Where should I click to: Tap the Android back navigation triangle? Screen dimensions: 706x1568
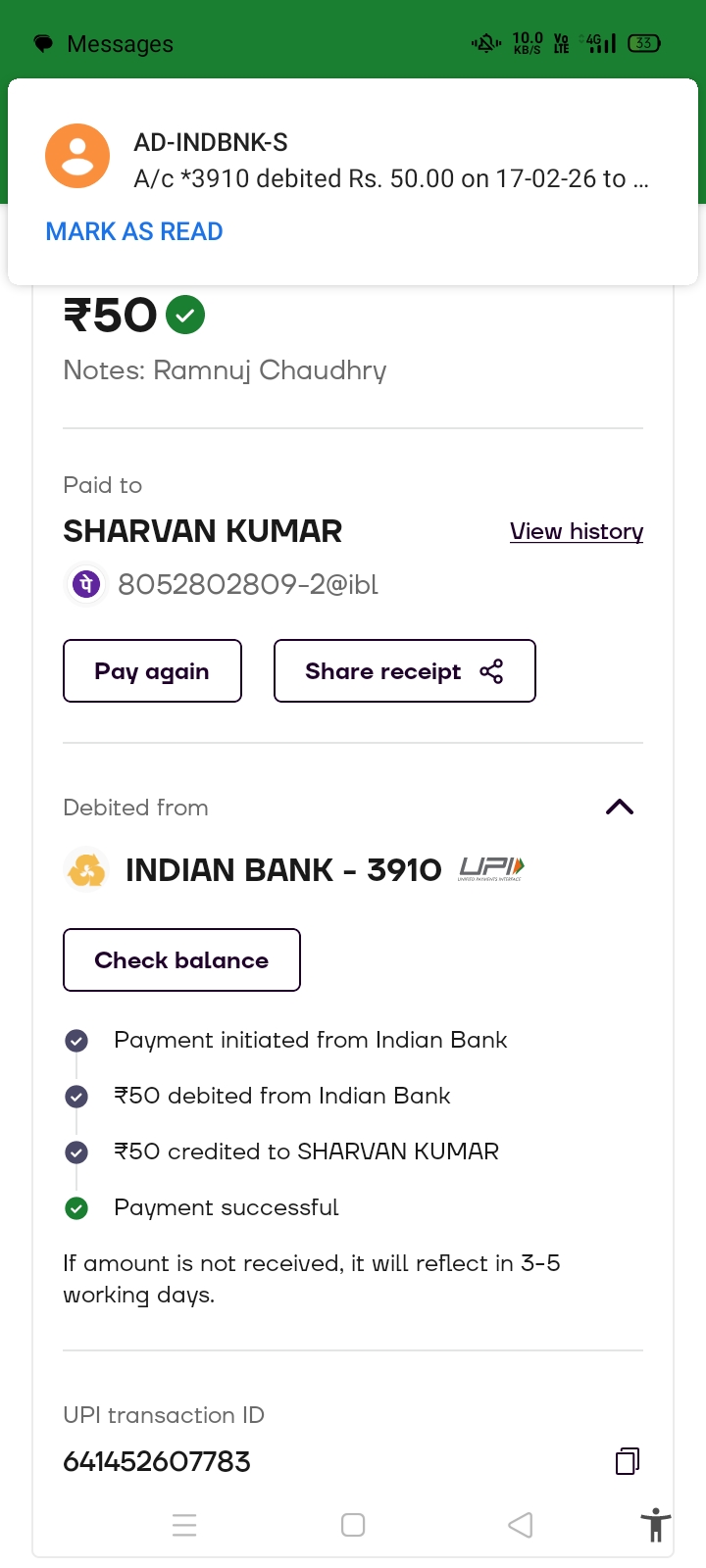tap(521, 1525)
